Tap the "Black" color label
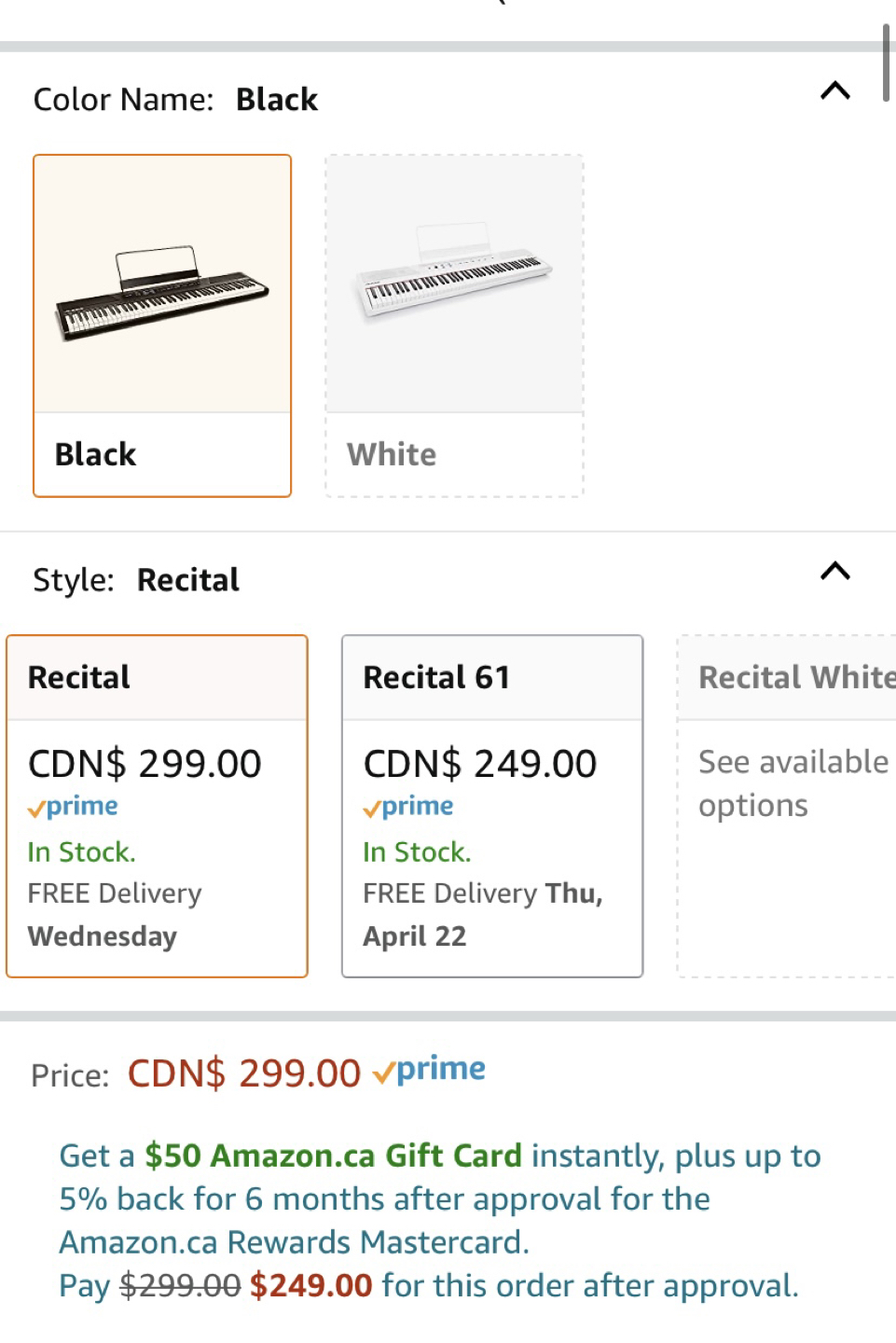The width and height of the screenshot is (896, 1343). [x=96, y=455]
